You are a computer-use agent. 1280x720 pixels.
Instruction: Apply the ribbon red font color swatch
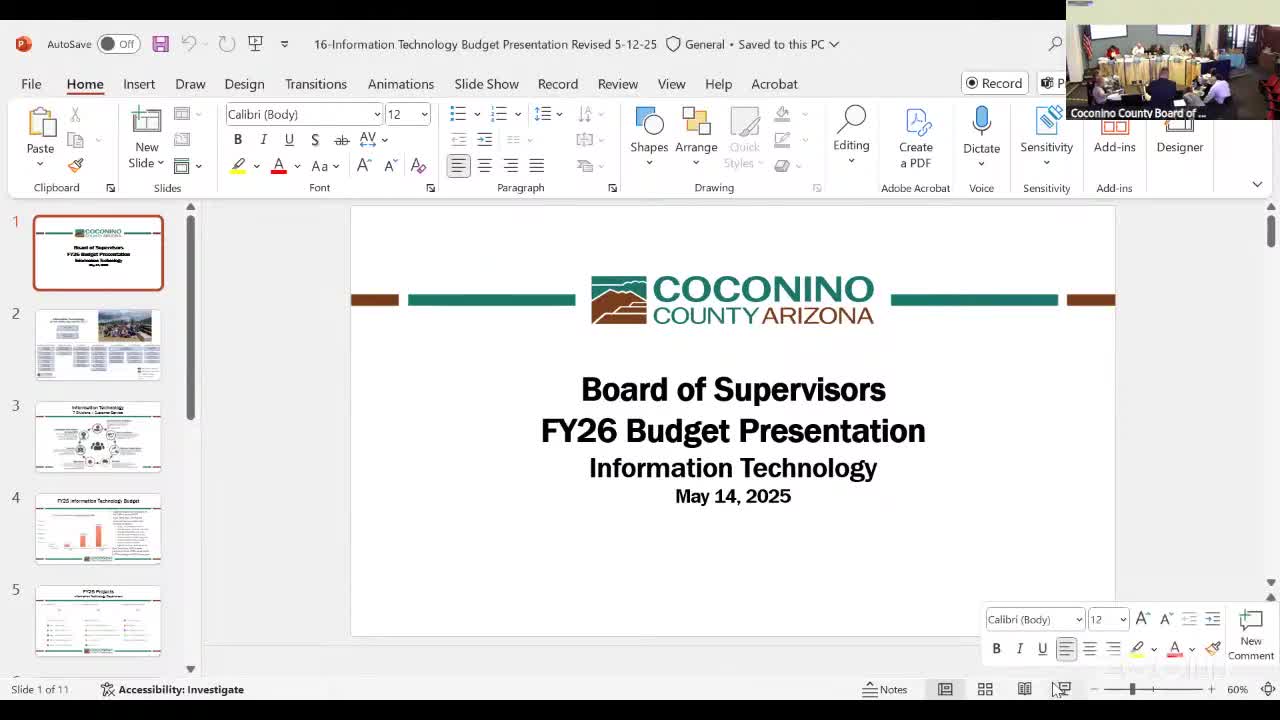279,166
